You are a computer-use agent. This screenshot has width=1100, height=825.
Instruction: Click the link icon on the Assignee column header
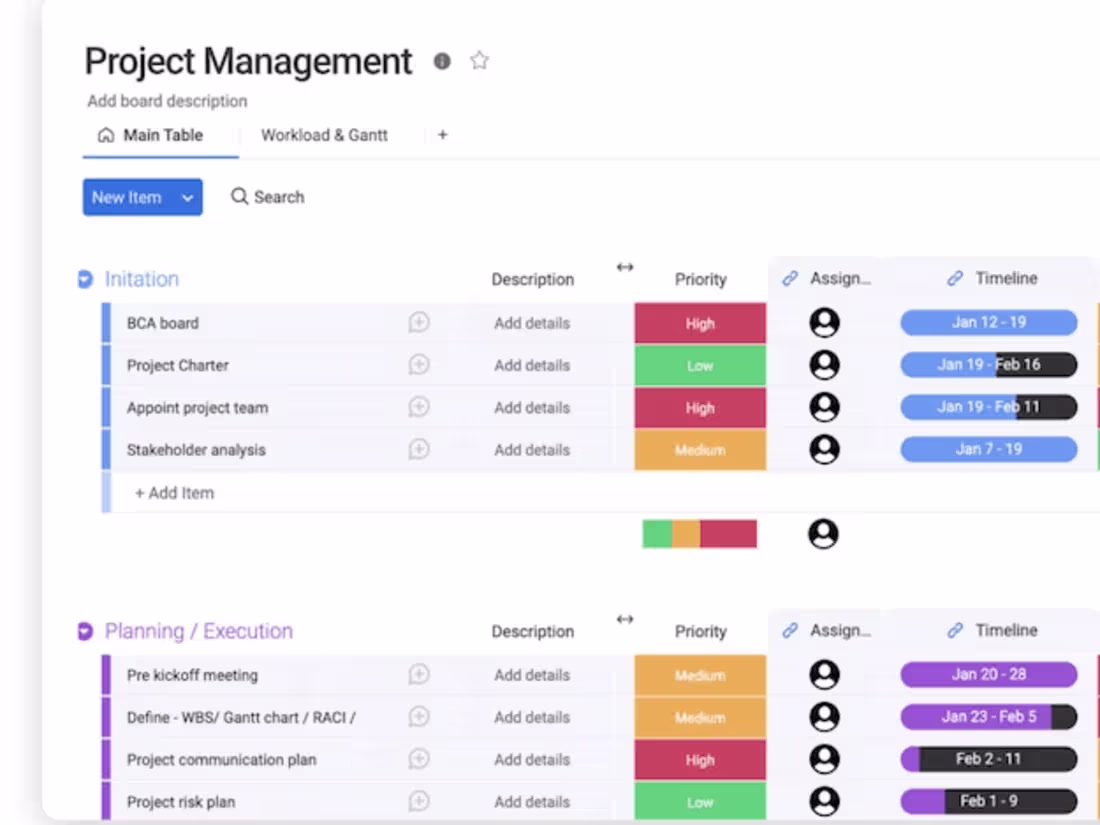(788, 278)
